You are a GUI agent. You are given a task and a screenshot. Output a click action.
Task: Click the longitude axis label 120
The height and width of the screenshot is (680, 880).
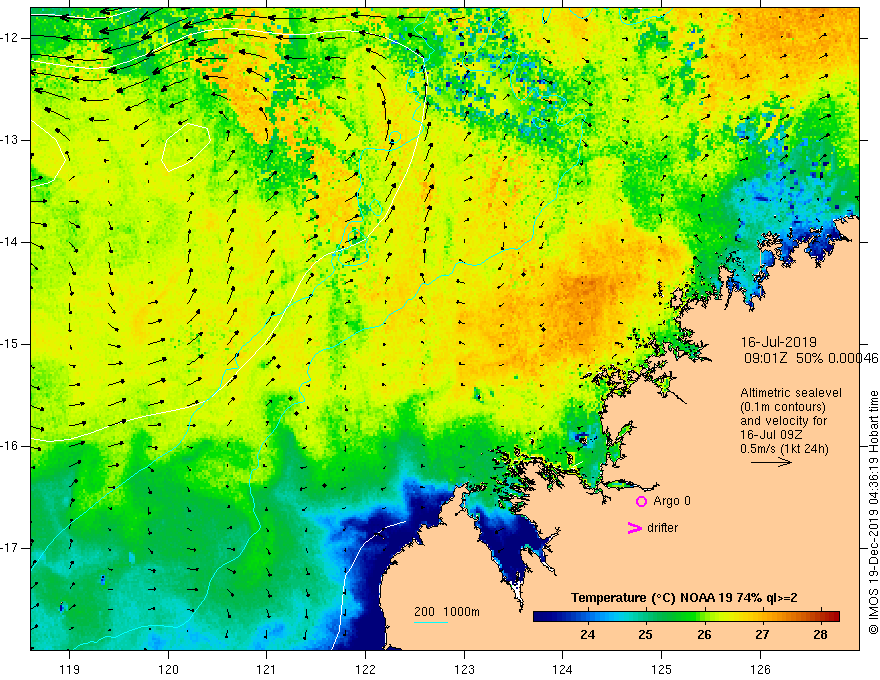(x=168, y=669)
